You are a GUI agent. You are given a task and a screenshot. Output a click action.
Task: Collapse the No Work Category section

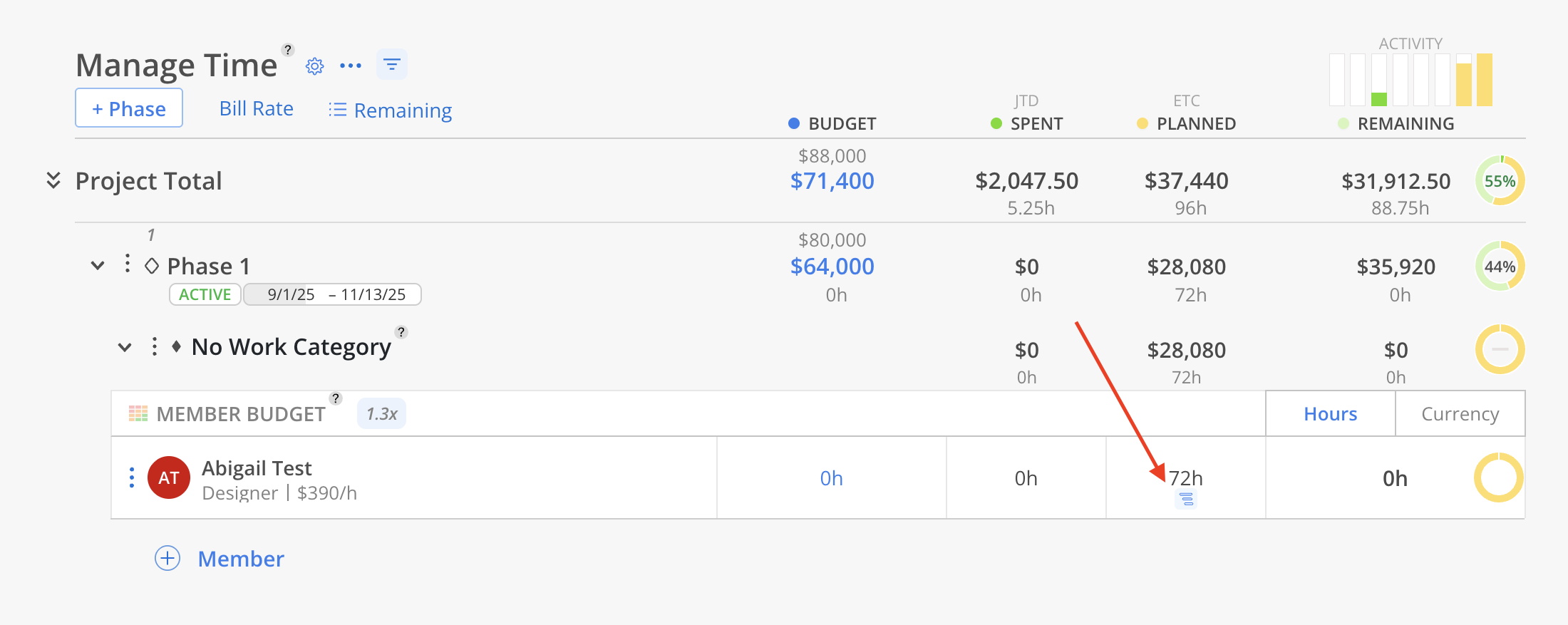(x=125, y=348)
